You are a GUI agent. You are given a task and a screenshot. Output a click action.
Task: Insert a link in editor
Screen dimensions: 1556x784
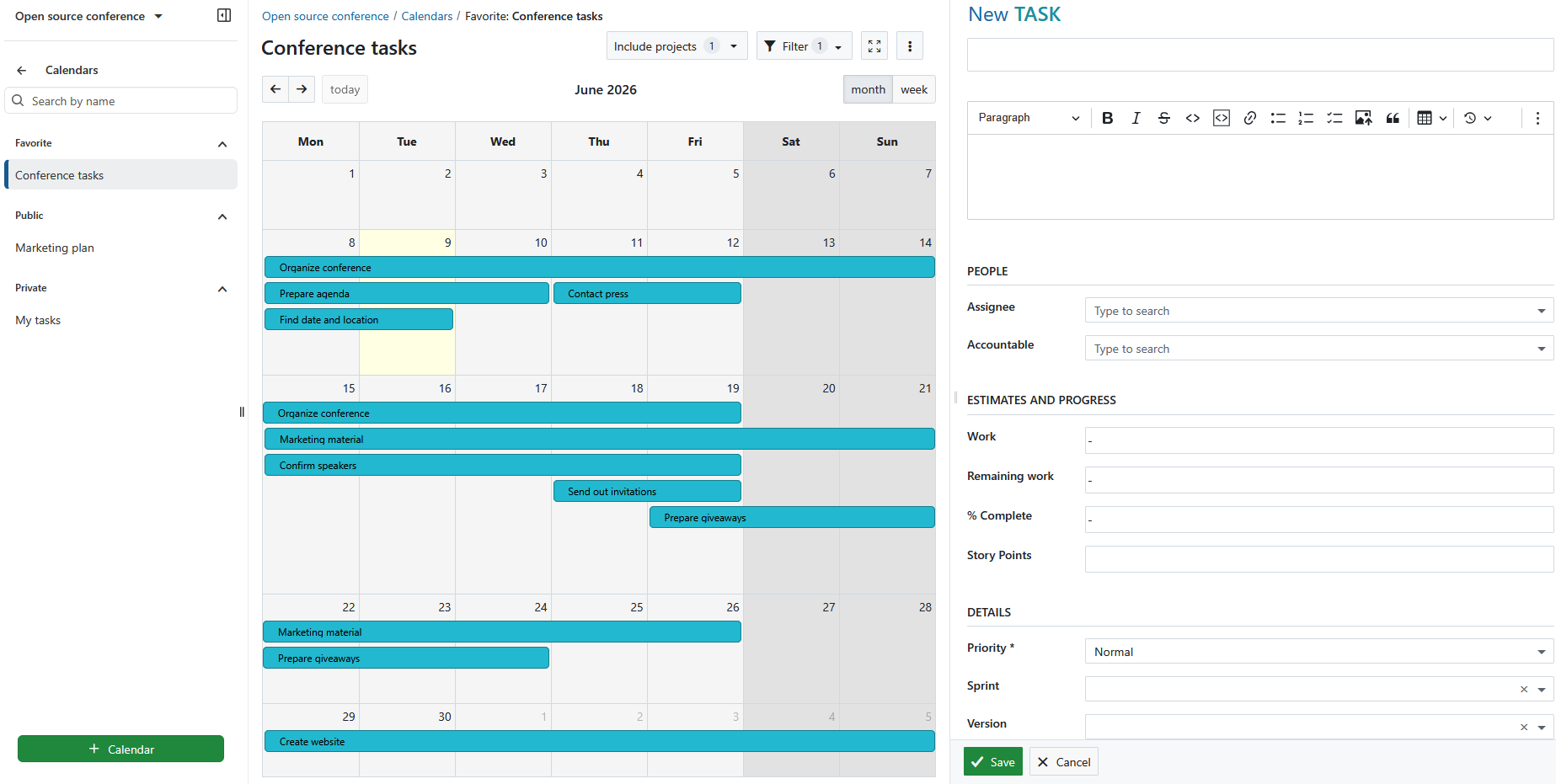1250,118
